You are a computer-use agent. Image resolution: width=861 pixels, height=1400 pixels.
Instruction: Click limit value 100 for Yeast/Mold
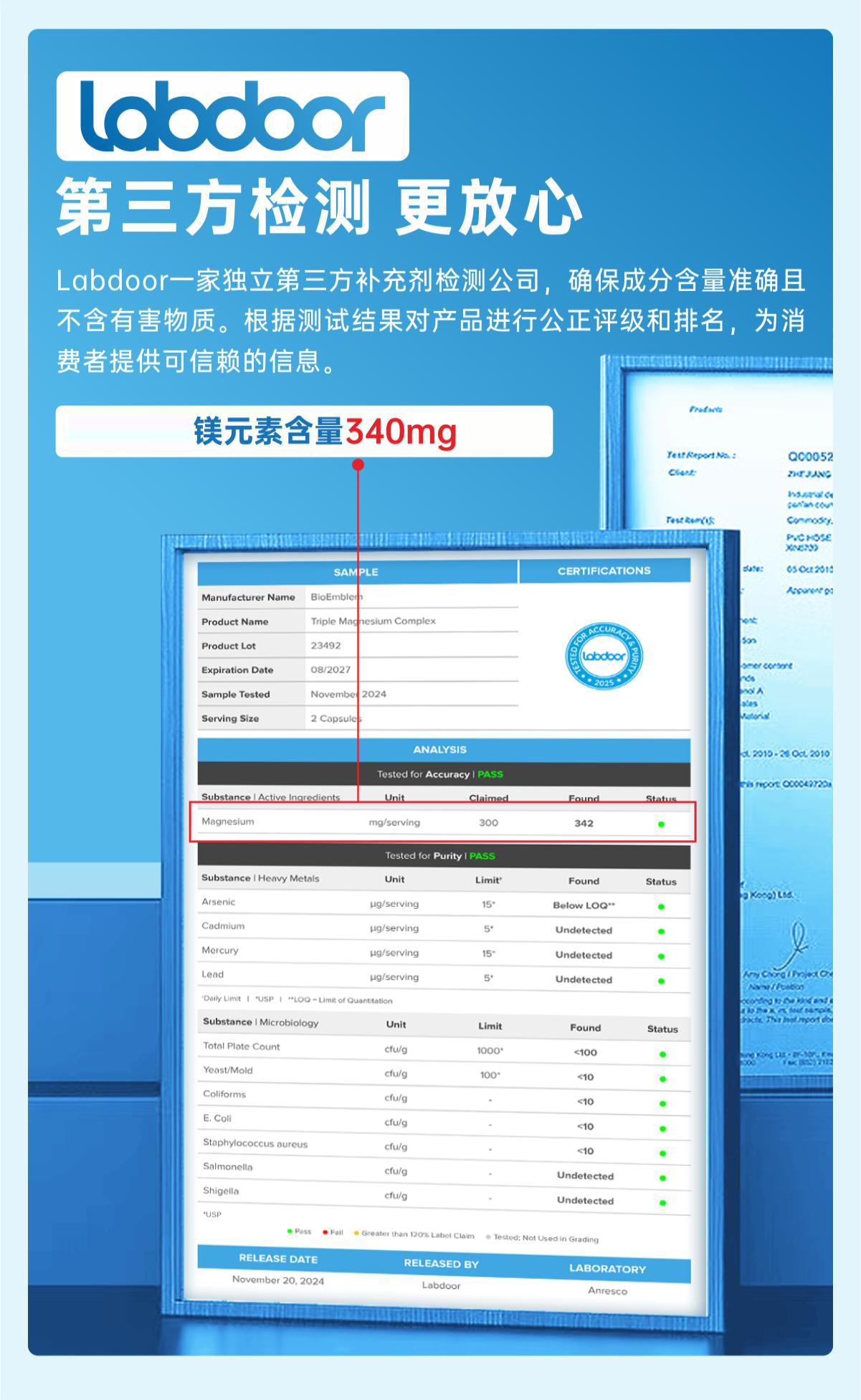490,1075
